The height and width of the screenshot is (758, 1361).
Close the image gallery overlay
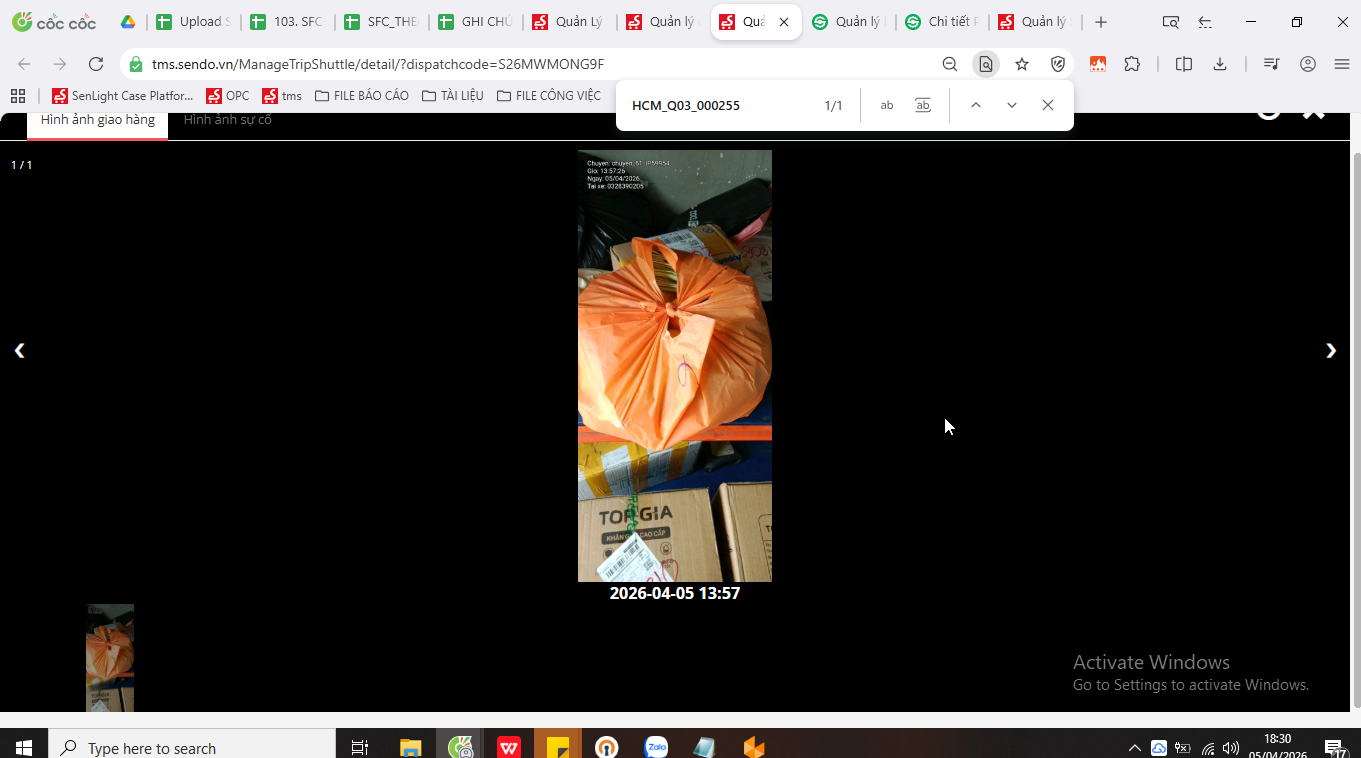tap(1314, 112)
